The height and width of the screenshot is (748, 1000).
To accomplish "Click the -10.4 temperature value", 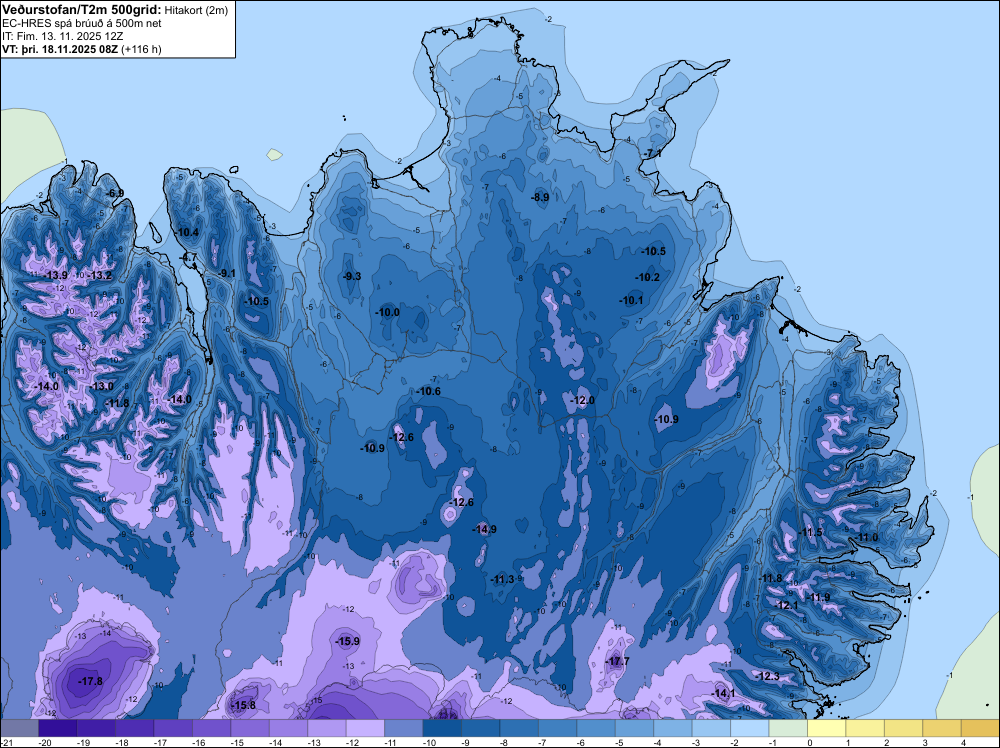I will (188, 232).
